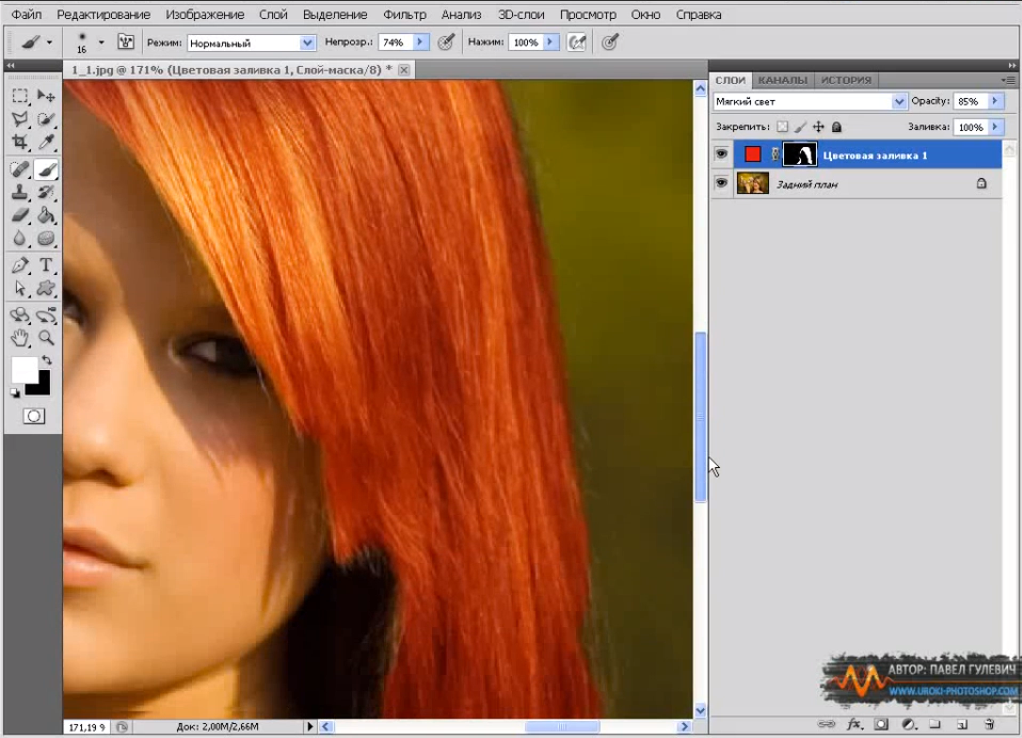Select the Rectangular Marquee tool
Image resolution: width=1022 pixels, height=738 pixels.
click(x=20, y=96)
